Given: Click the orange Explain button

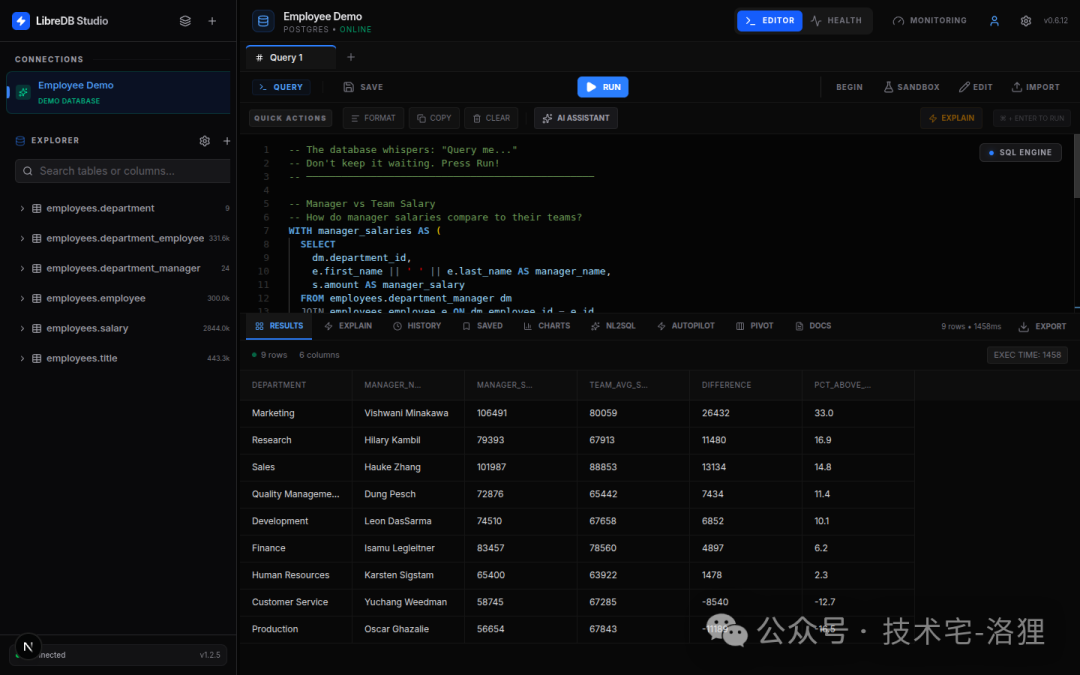Looking at the screenshot, I should 951,118.
